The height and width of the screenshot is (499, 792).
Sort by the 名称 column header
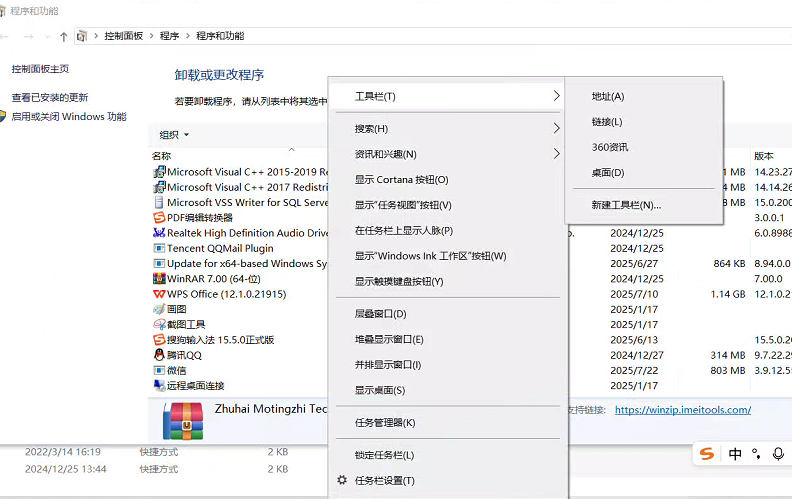click(162, 156)
